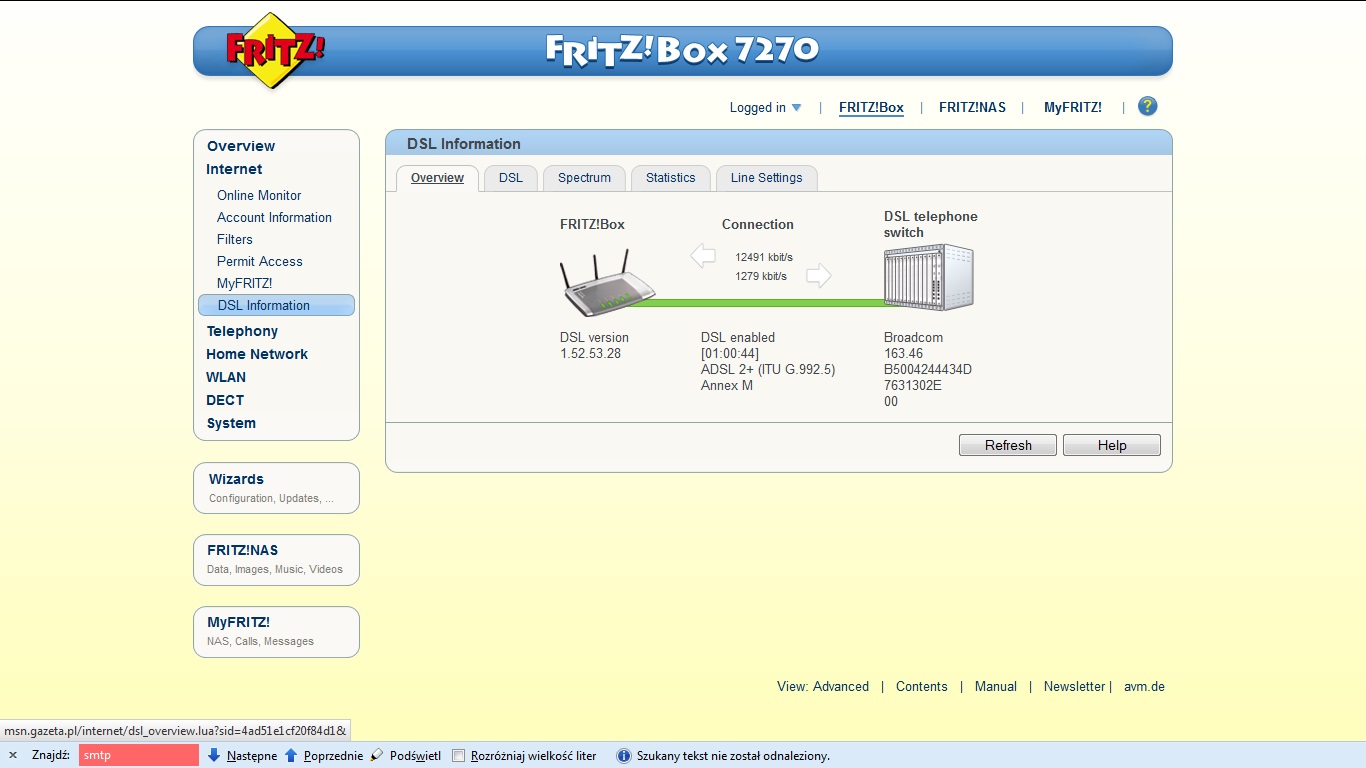
Task: Open the FRITZ!NAS panel in sidebar
Action: click(276, 560)
